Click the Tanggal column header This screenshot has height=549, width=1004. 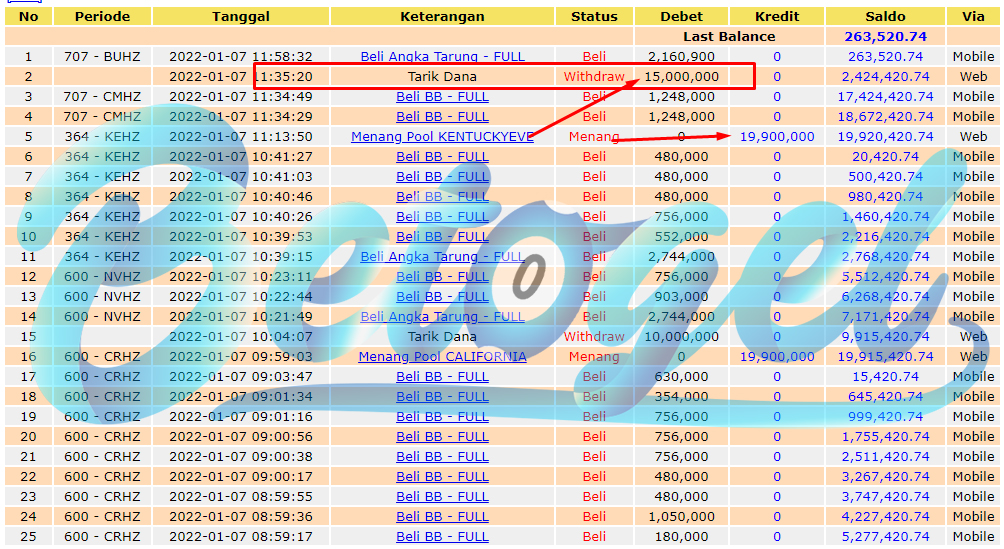(241, 17)
